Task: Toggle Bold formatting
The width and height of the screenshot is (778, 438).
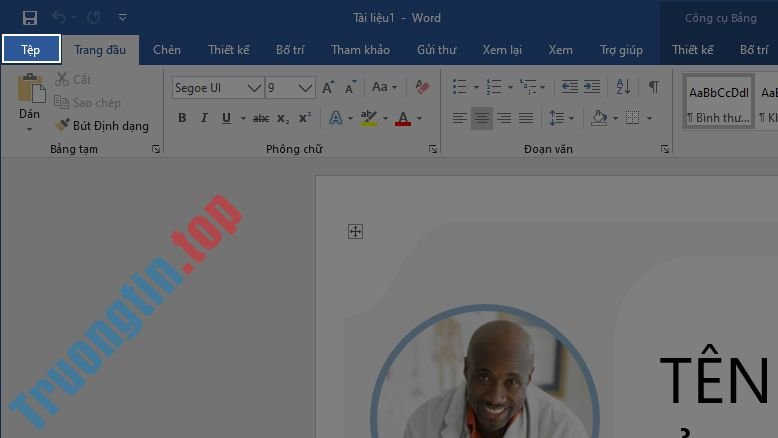Action: click(182, 118)
